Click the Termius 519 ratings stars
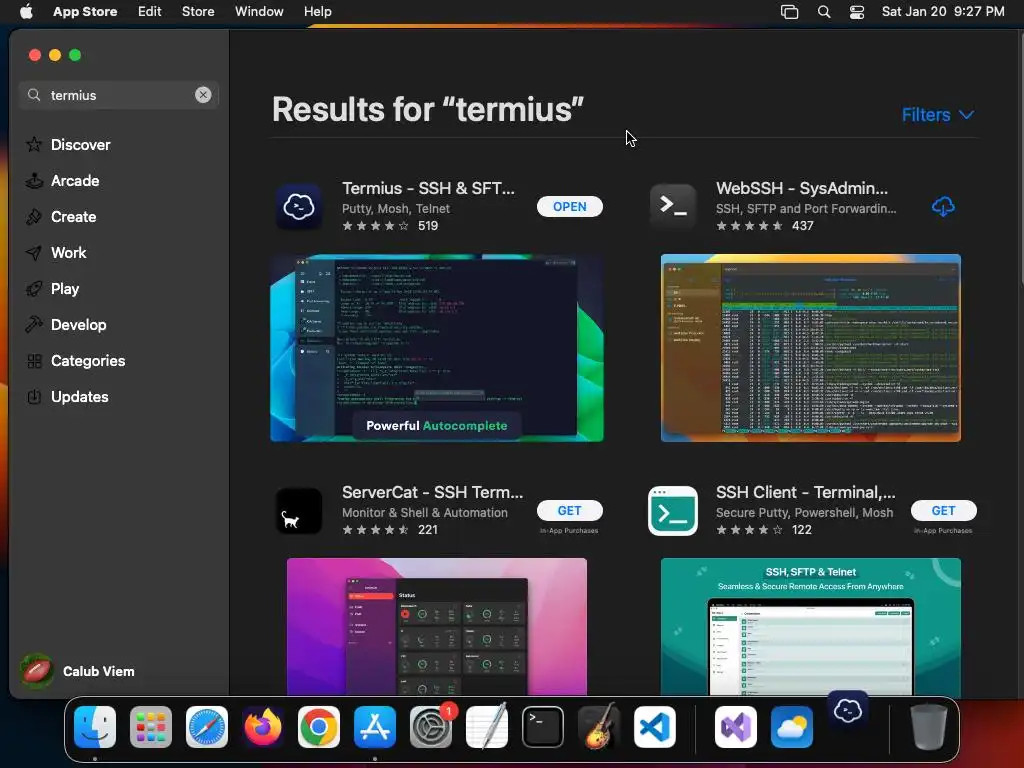Screen dimensions: 1024x768 376,226
